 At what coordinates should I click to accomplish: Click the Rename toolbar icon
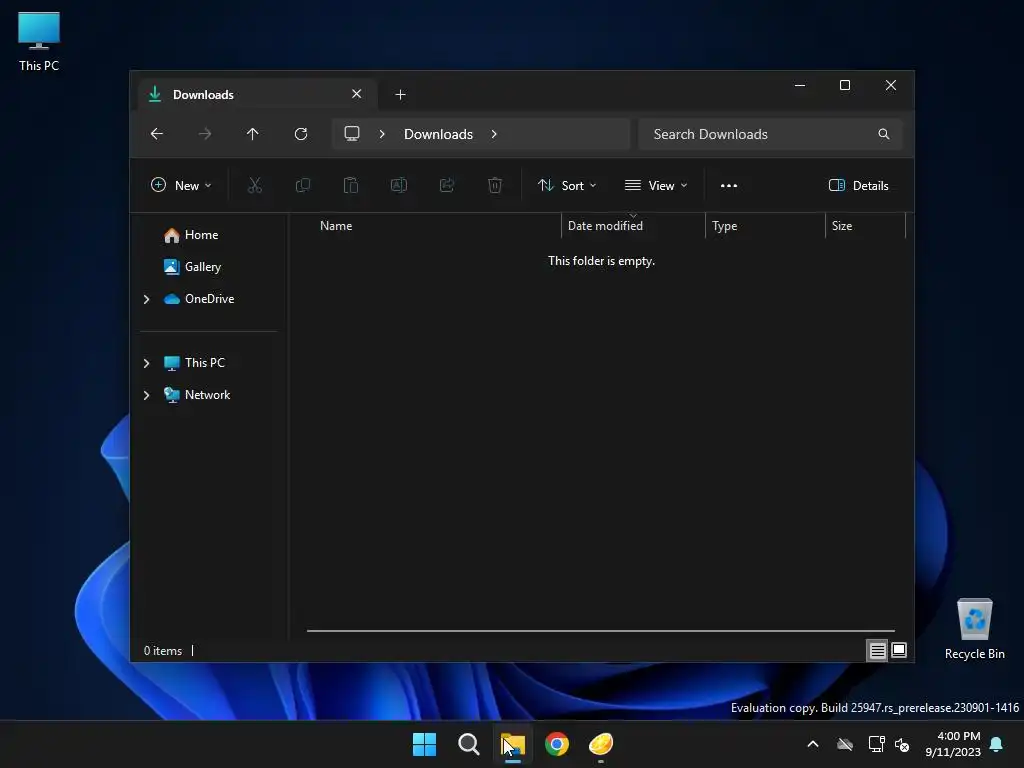click(398, 185)
